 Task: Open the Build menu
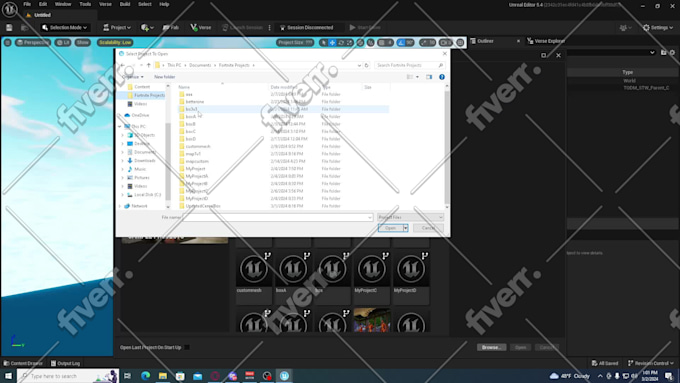pyautogui.click(x=125, y=4)
